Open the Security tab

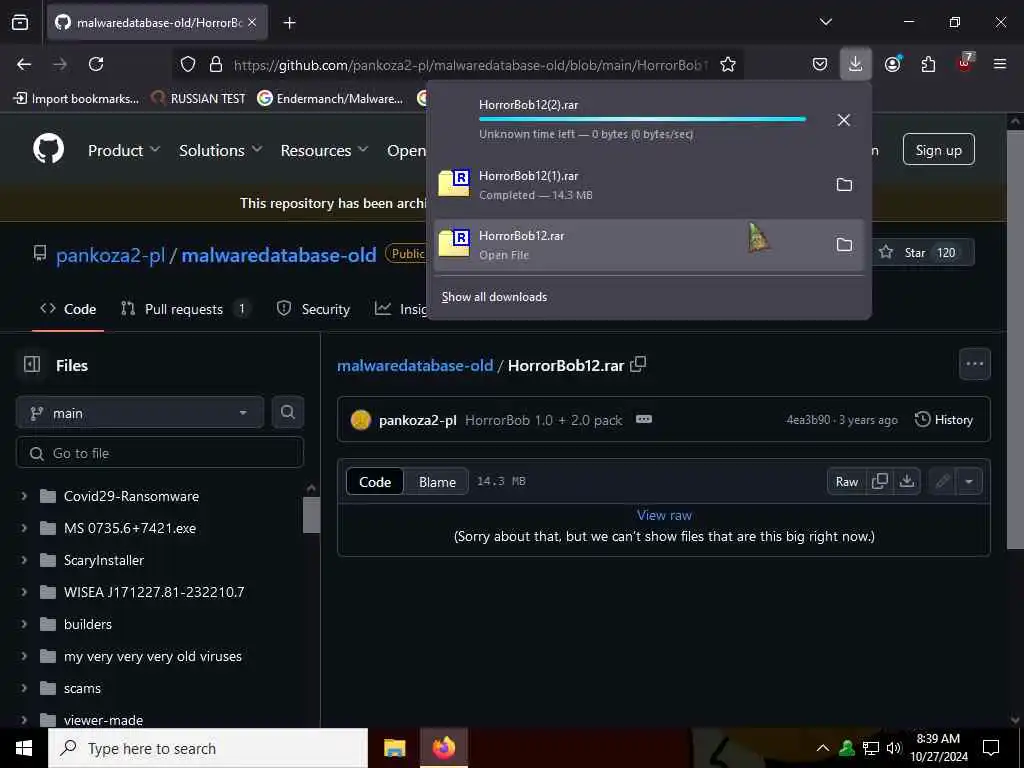click(x=313, y=309)
